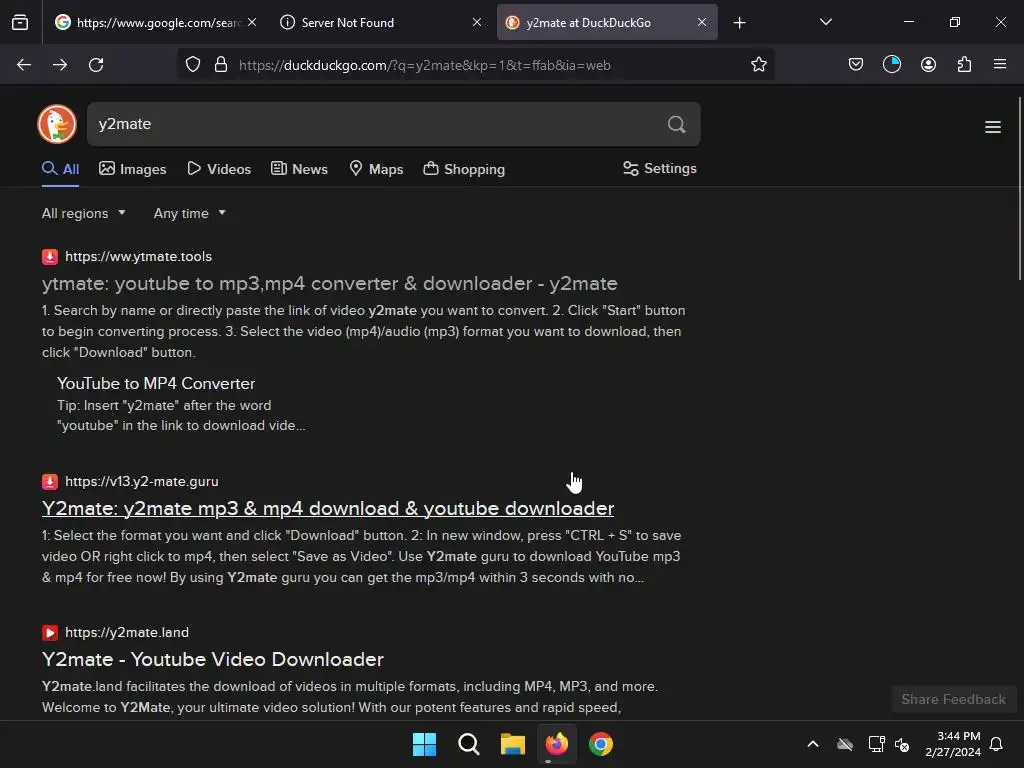Open tracking protection shield icon

(193, 65)
